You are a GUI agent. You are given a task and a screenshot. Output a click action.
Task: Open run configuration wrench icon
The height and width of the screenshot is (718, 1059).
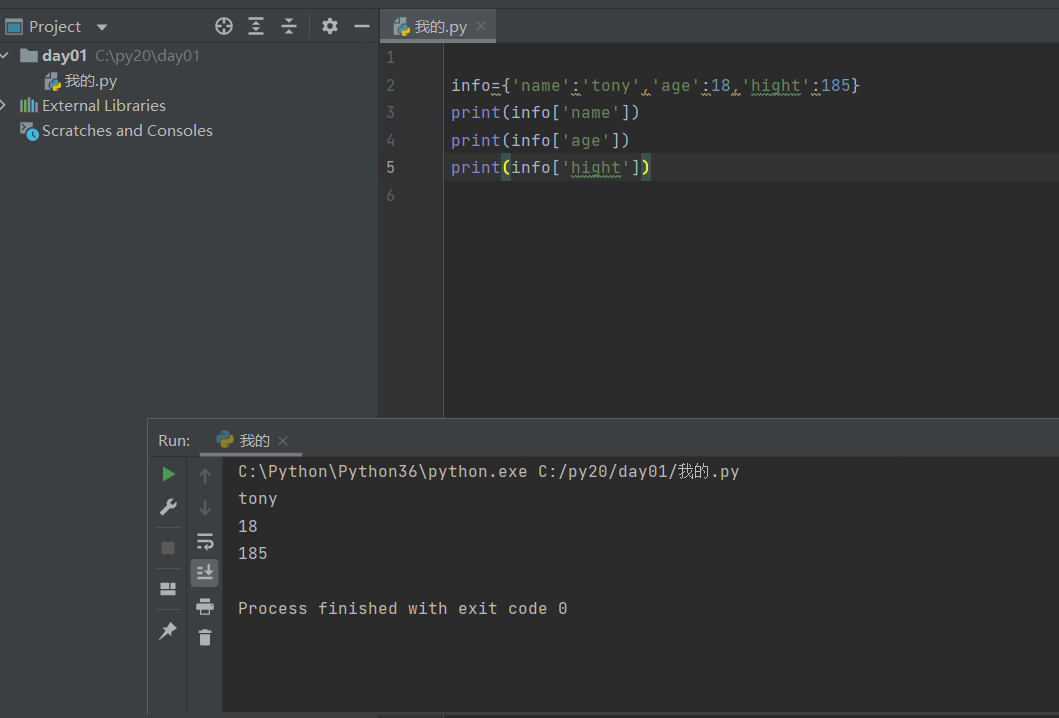(168, 507)
